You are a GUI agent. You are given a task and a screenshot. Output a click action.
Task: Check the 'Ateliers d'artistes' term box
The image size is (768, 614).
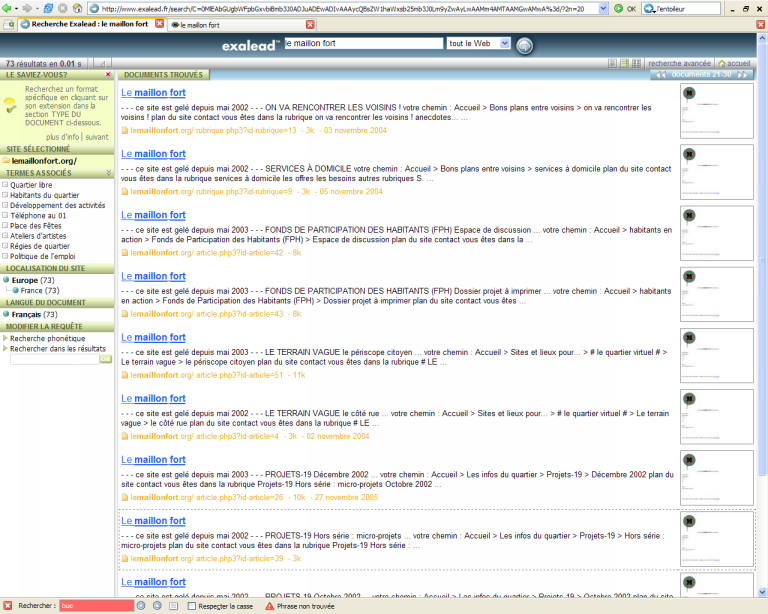tap(5, 236)
